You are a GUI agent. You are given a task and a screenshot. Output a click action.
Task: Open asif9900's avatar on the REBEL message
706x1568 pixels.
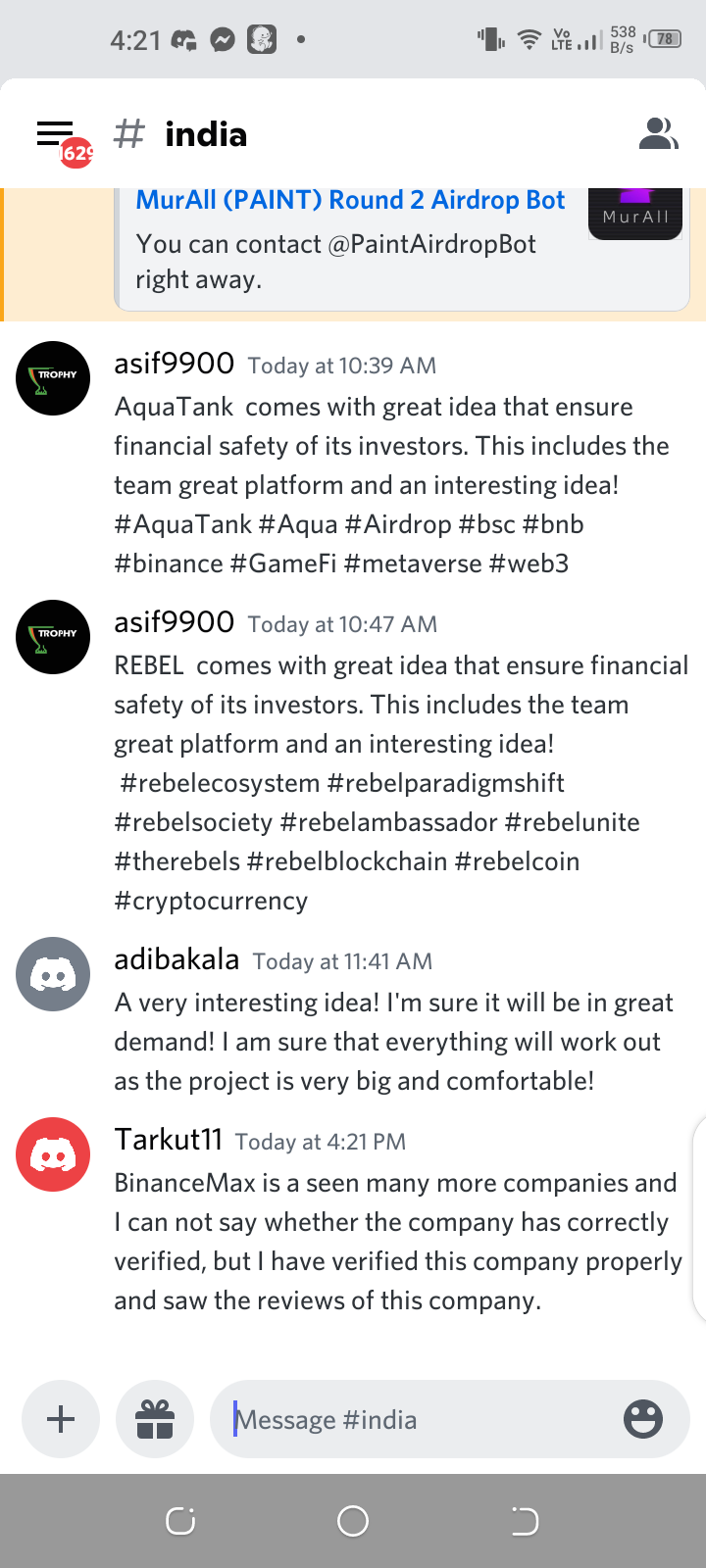(x=53, y=637)
